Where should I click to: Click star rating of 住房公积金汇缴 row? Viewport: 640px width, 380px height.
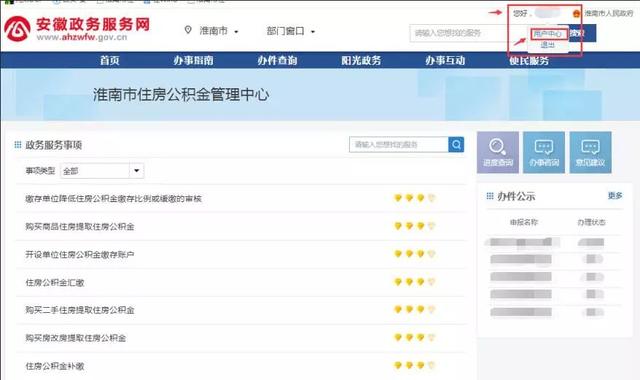click(x=414, y=282)
